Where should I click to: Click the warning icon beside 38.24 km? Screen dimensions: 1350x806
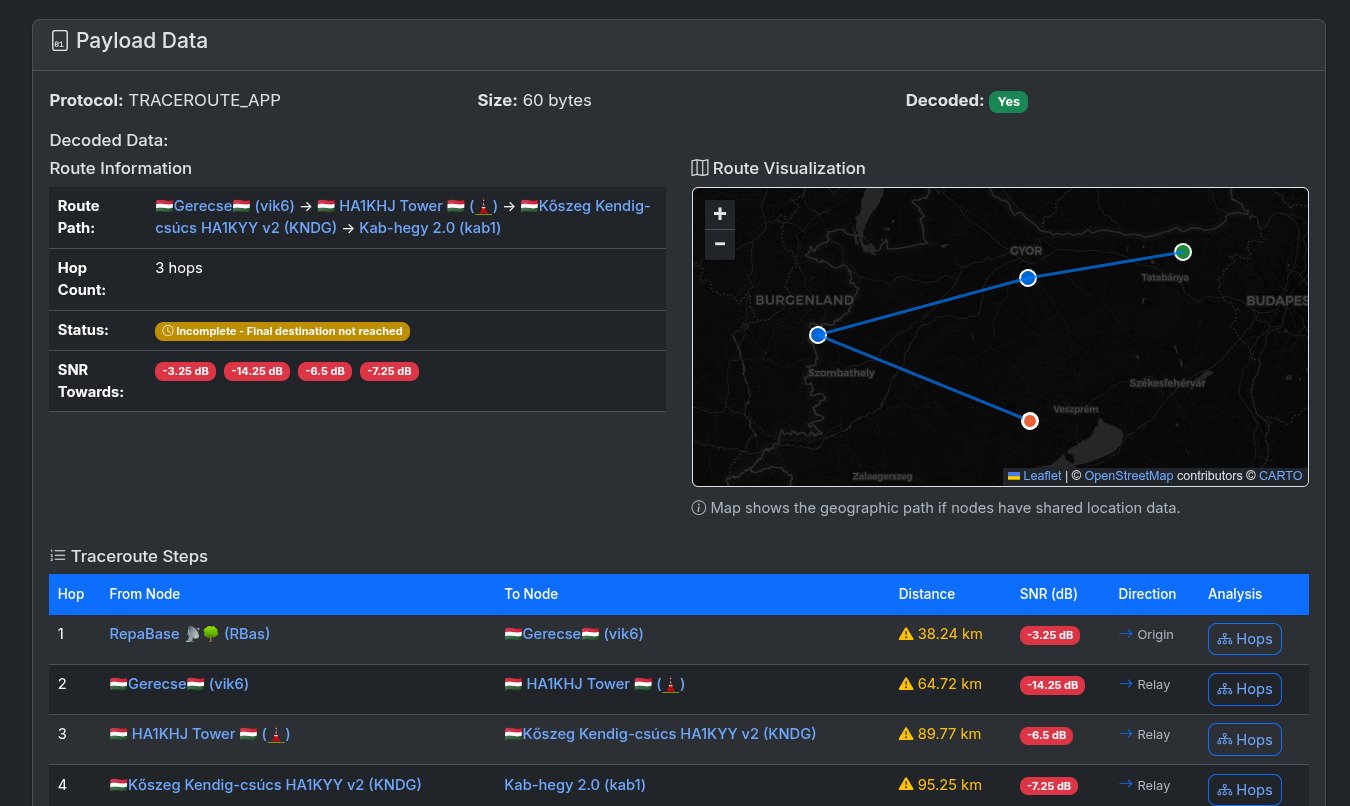click(906, 634)
